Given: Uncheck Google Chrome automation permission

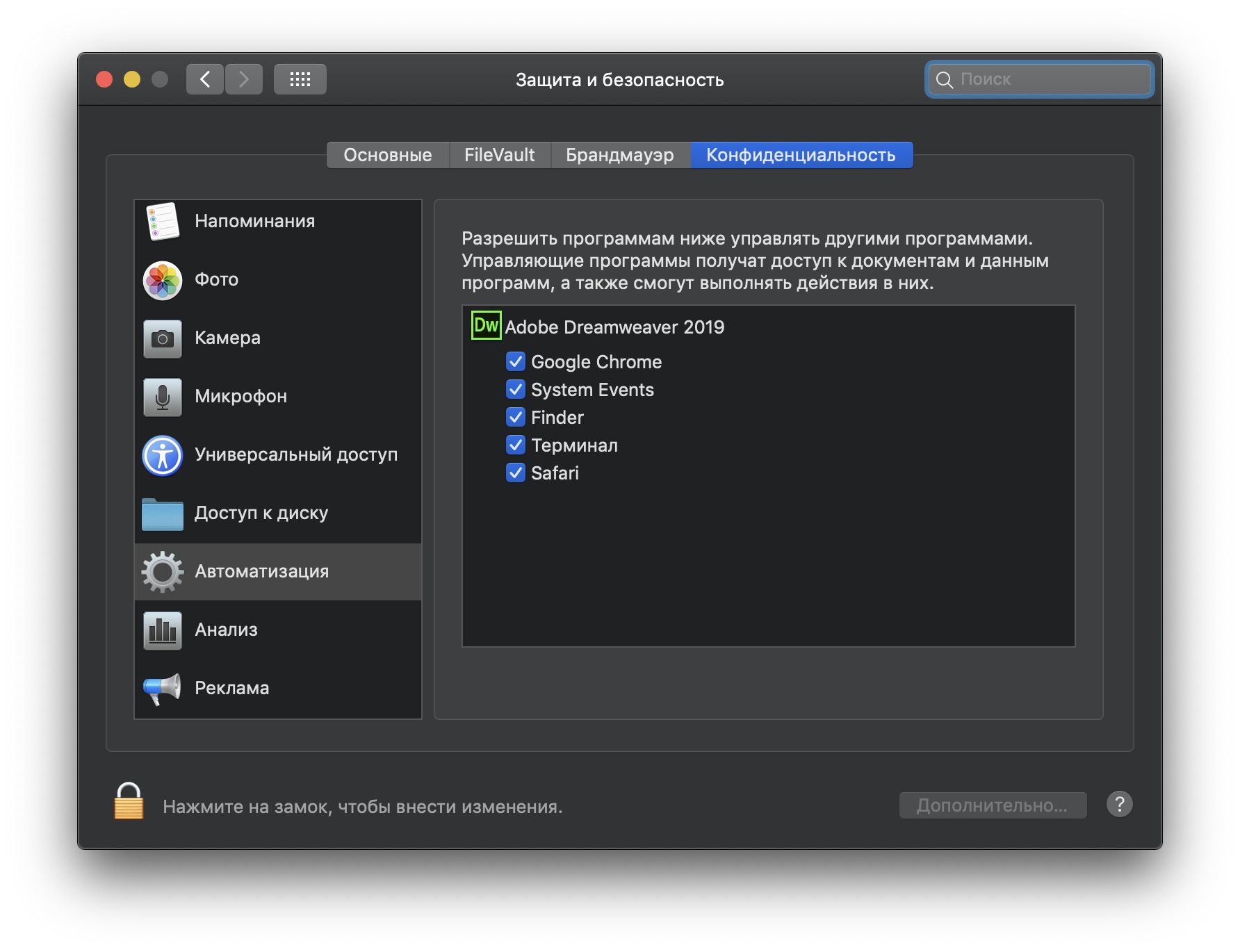Looking at the screenshot, I should (x=516, y=362).
